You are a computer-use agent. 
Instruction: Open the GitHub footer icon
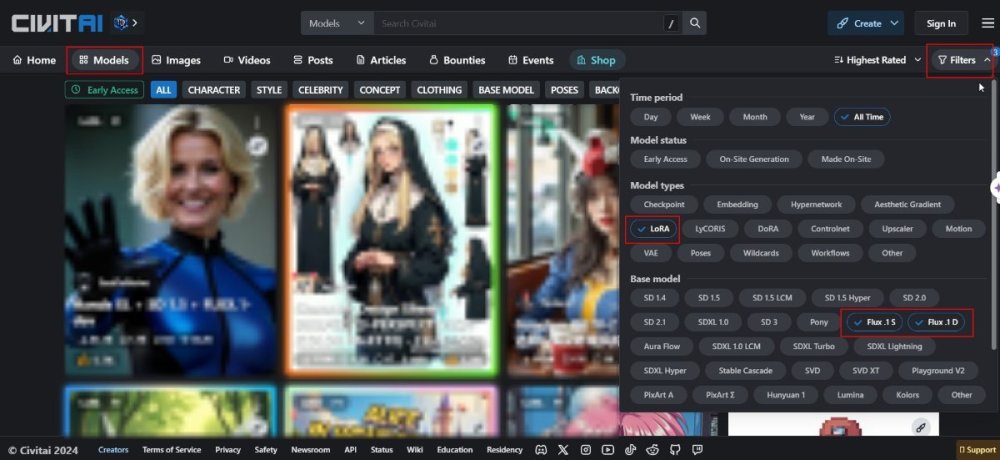tap(675, 450)
